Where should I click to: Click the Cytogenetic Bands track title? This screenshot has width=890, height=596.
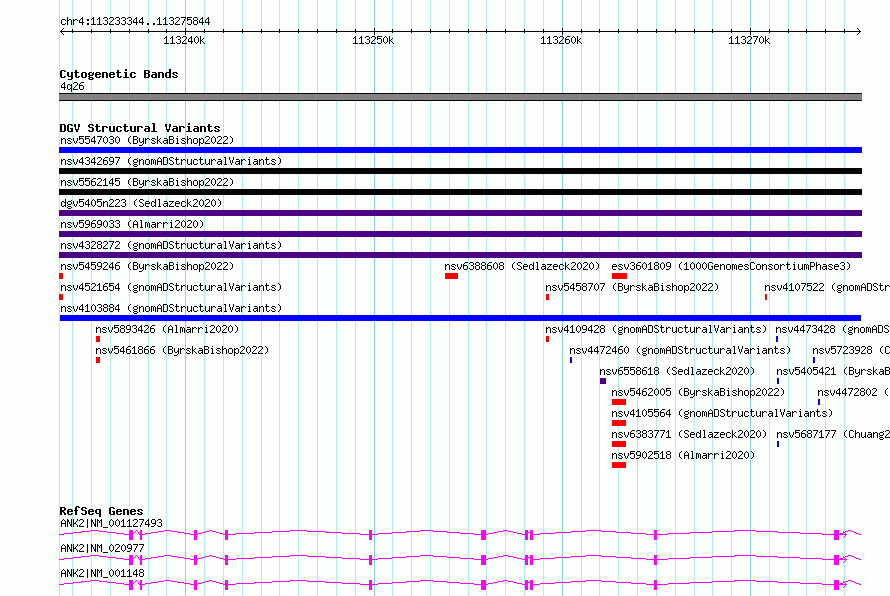119,74
